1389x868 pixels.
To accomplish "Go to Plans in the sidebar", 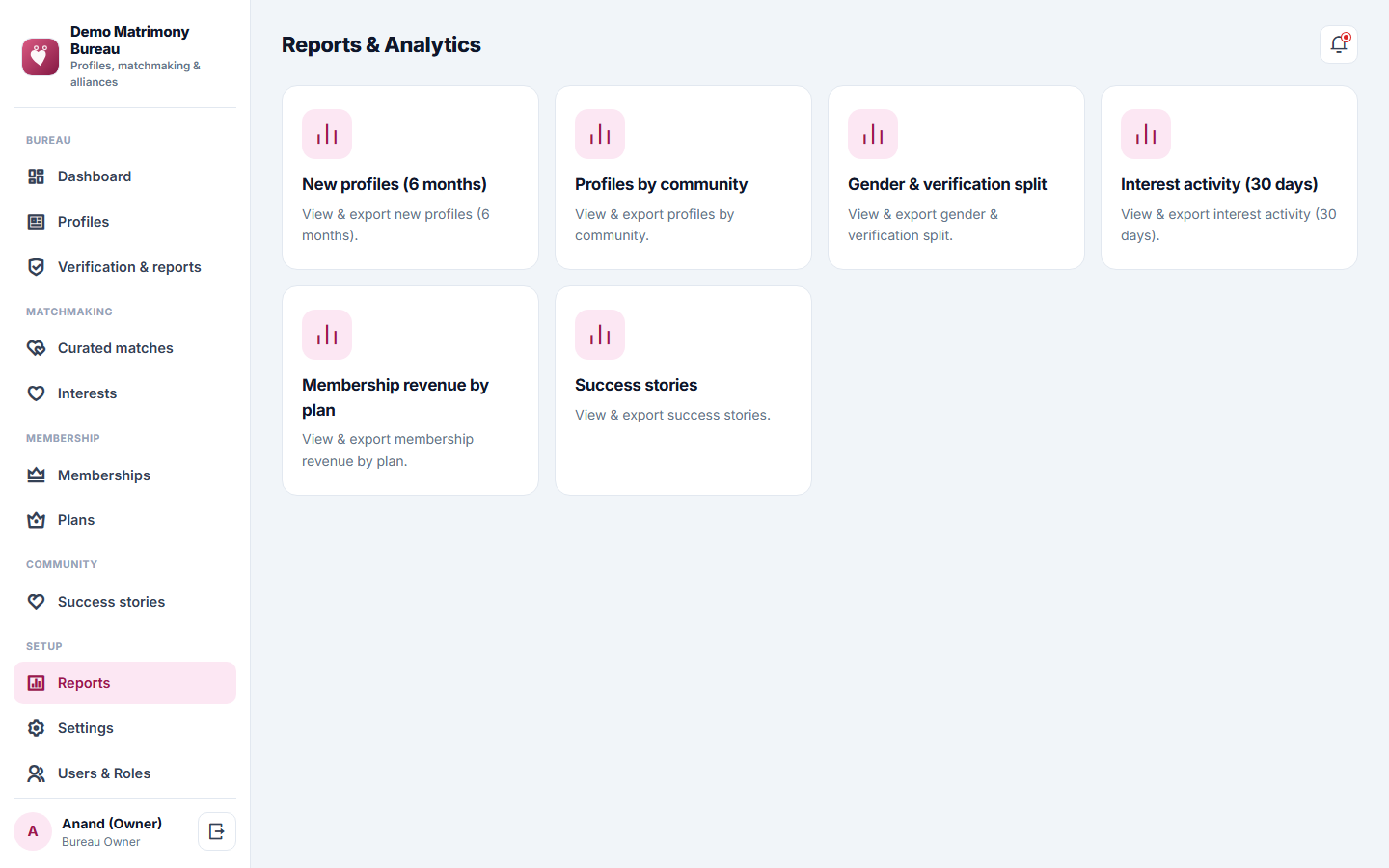I will click(x=124, y=520).
